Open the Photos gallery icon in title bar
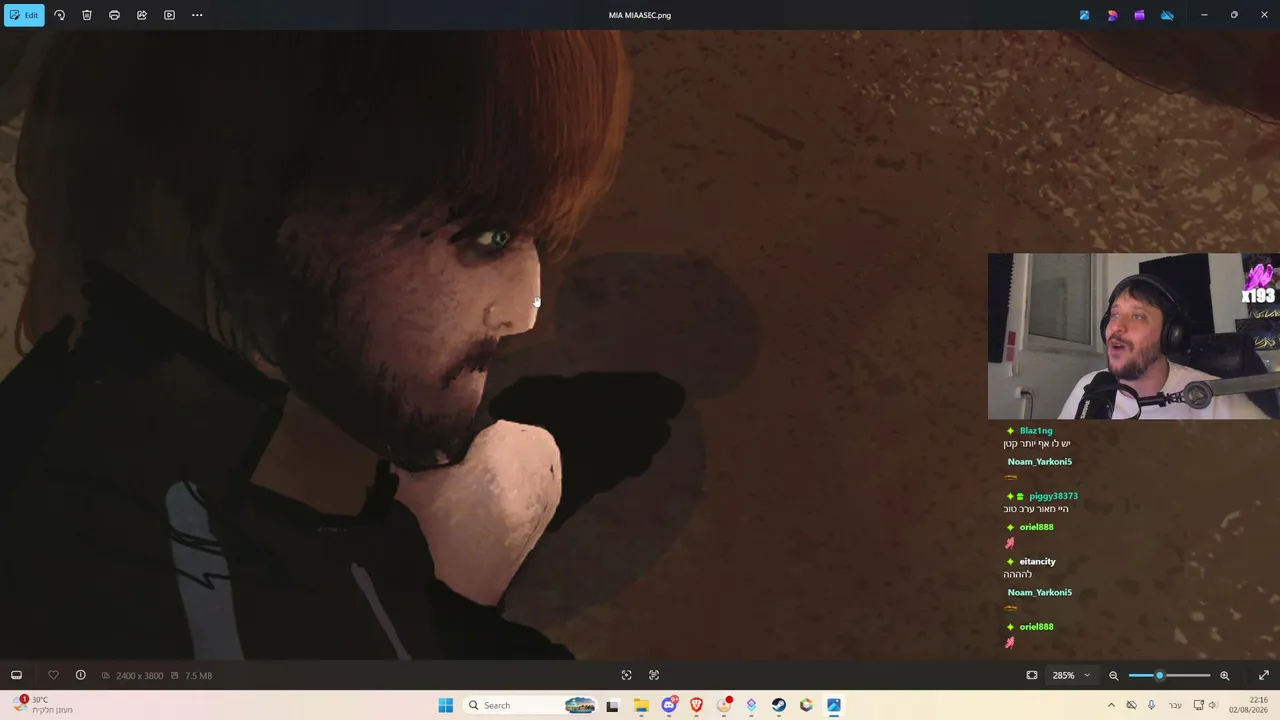 click(x=1084, y=15)
